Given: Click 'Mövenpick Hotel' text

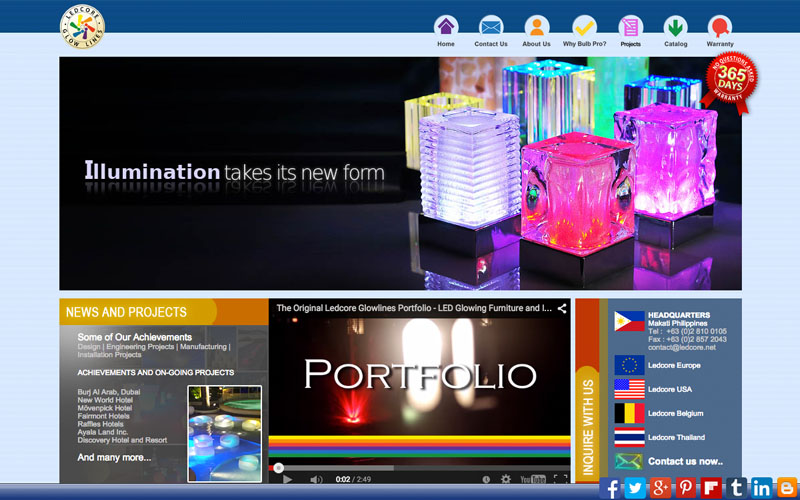Looking at the screenshot, I should [x=105, y=408].
